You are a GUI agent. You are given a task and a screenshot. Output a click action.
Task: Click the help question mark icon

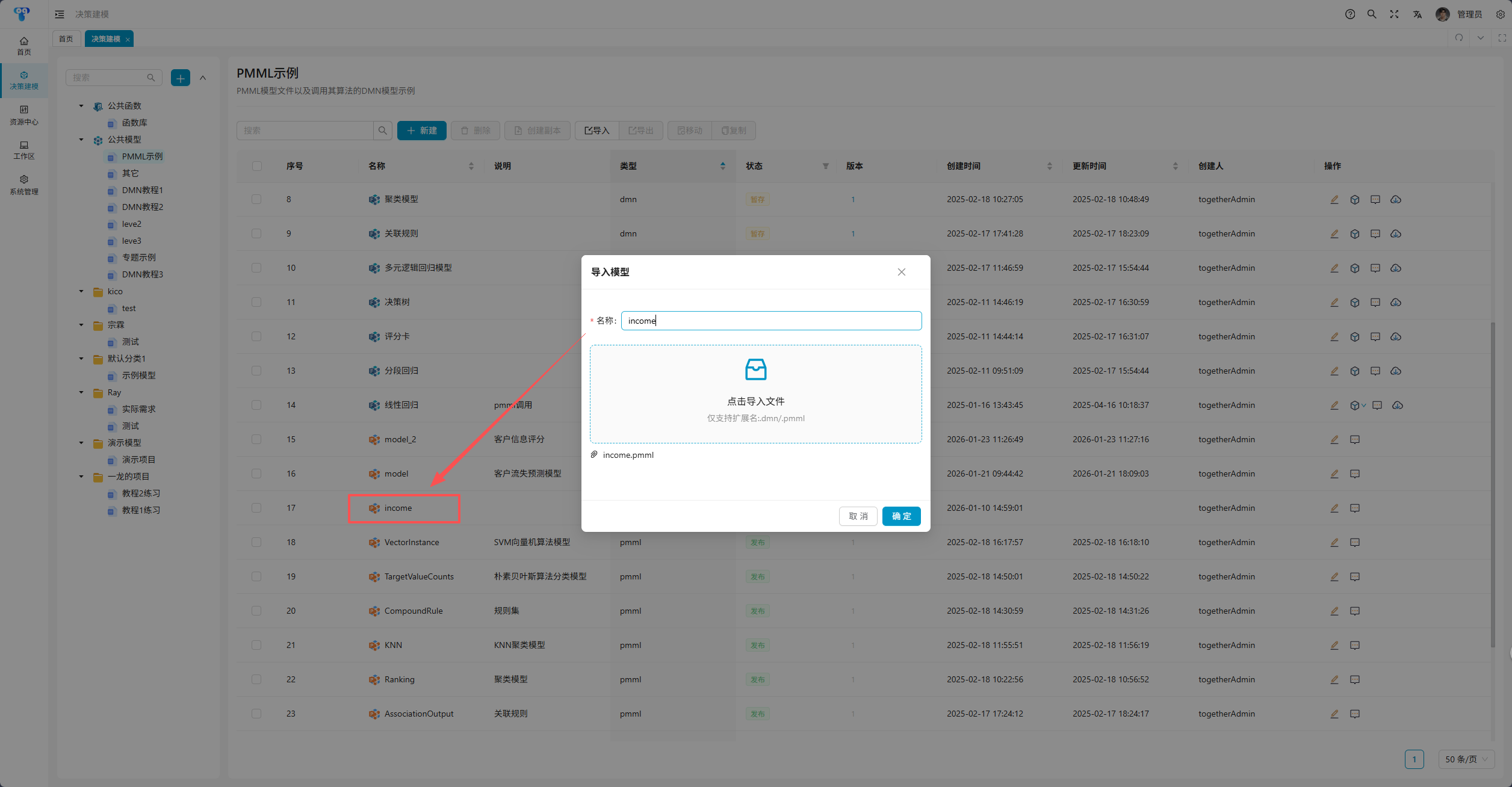tap(1350, 14)
